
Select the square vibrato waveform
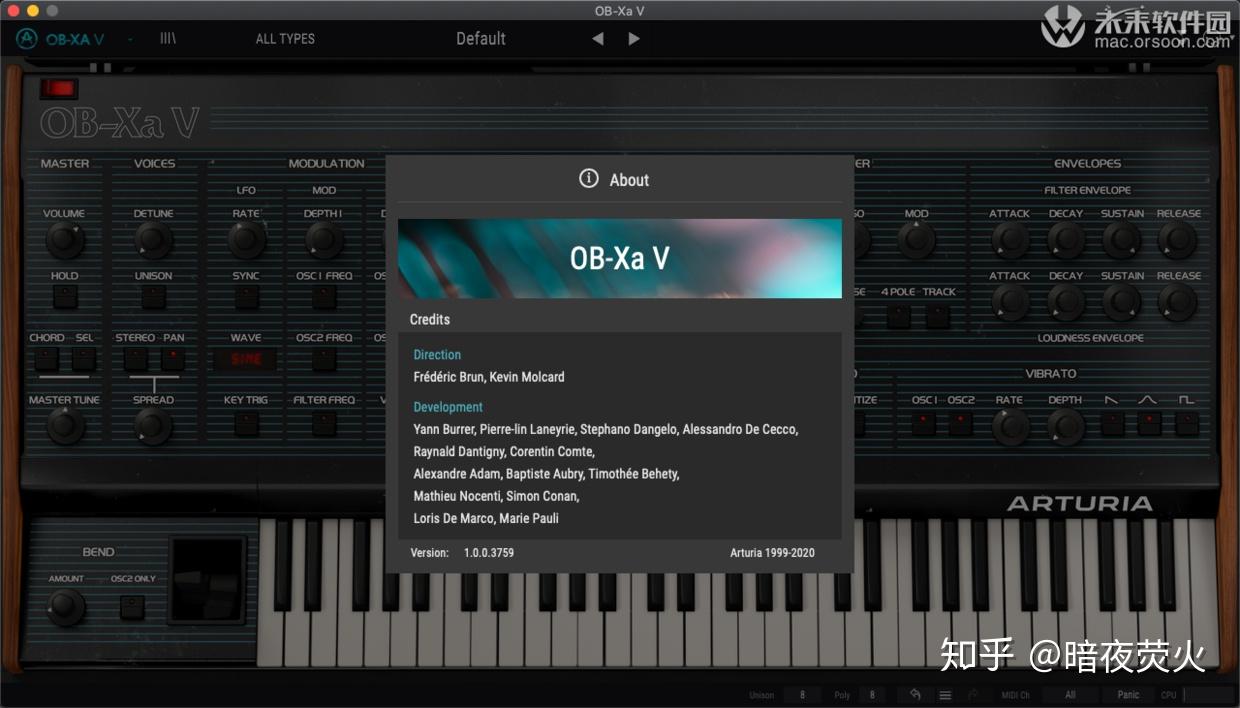click(x=1186, y=423)
